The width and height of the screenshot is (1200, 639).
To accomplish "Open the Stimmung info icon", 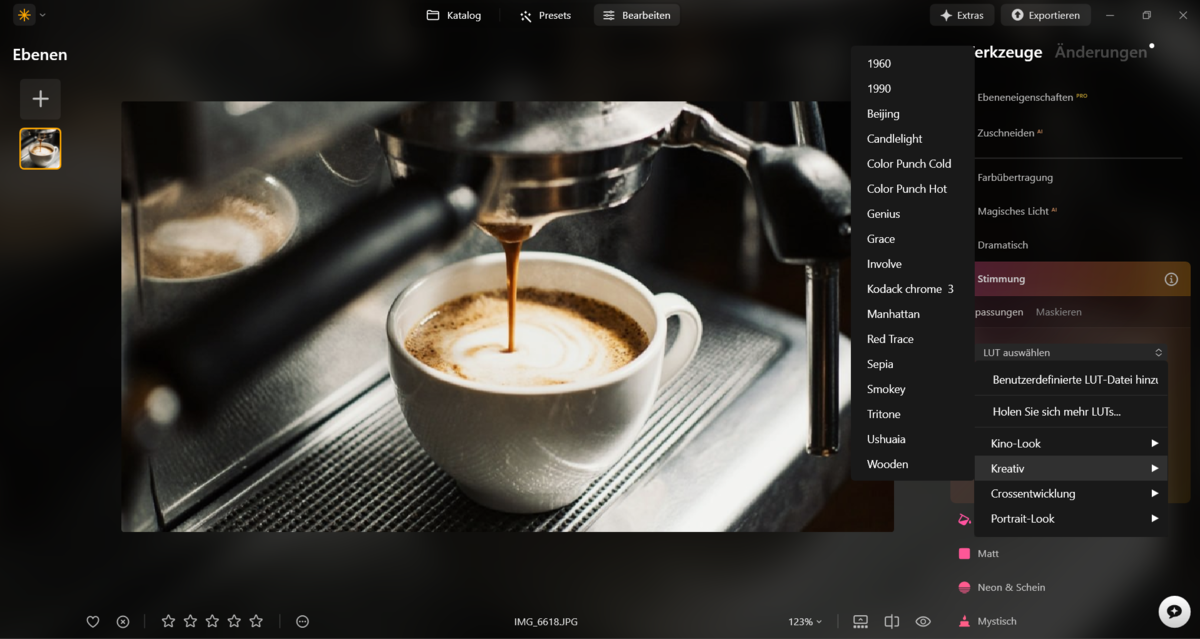I will pos(1171,279).
